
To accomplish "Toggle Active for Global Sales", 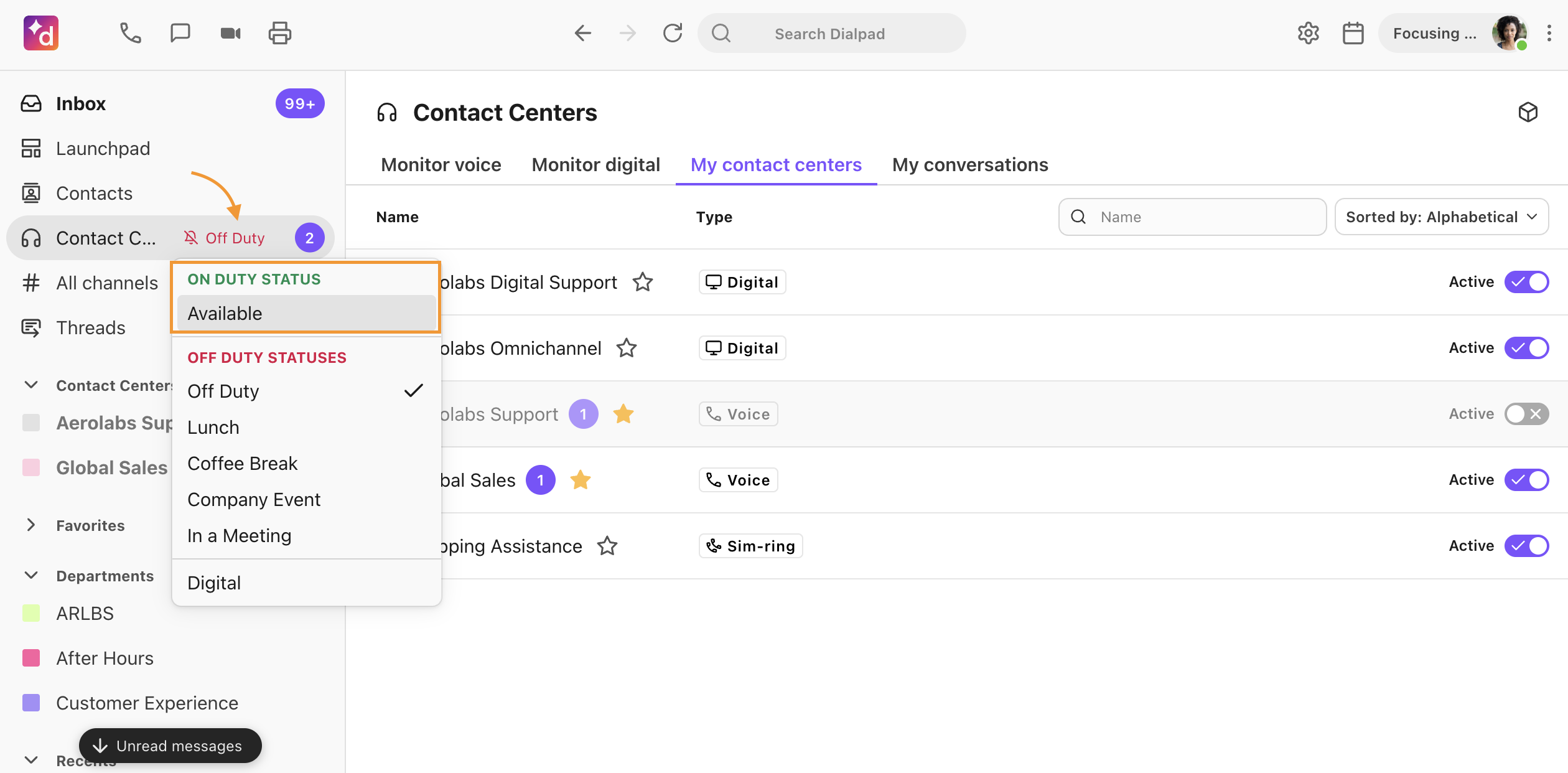I will click(1526, 480).
